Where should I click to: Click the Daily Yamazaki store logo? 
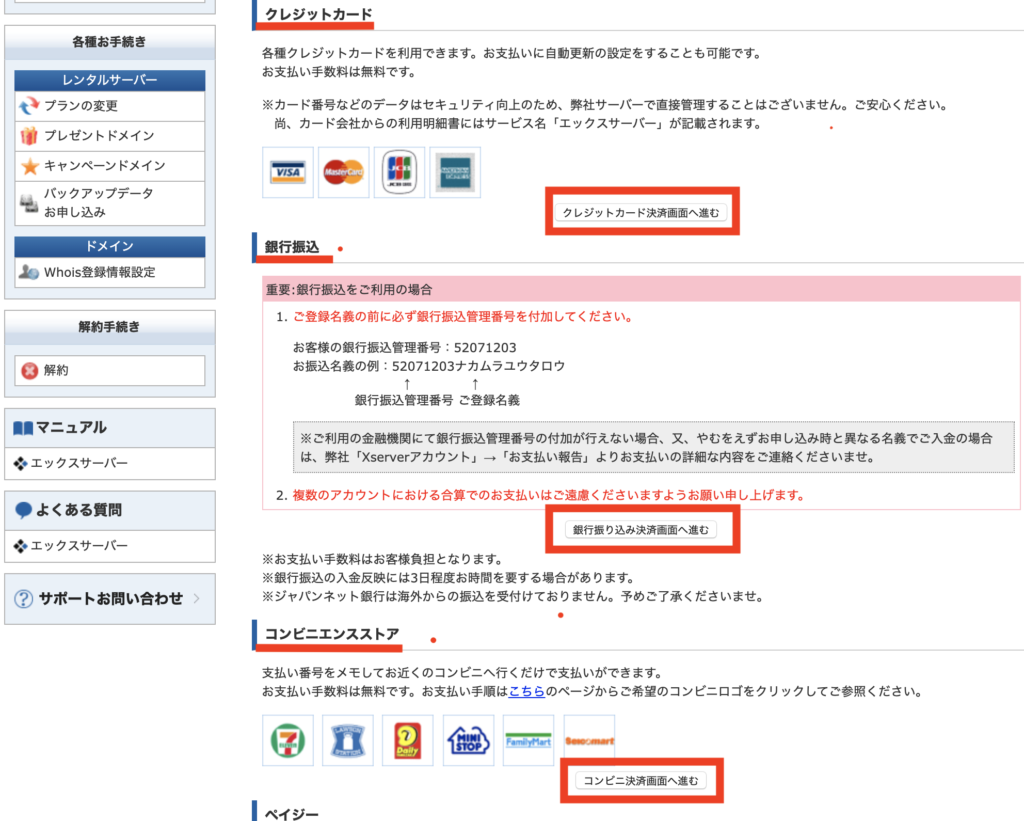[x=408, y=740]
